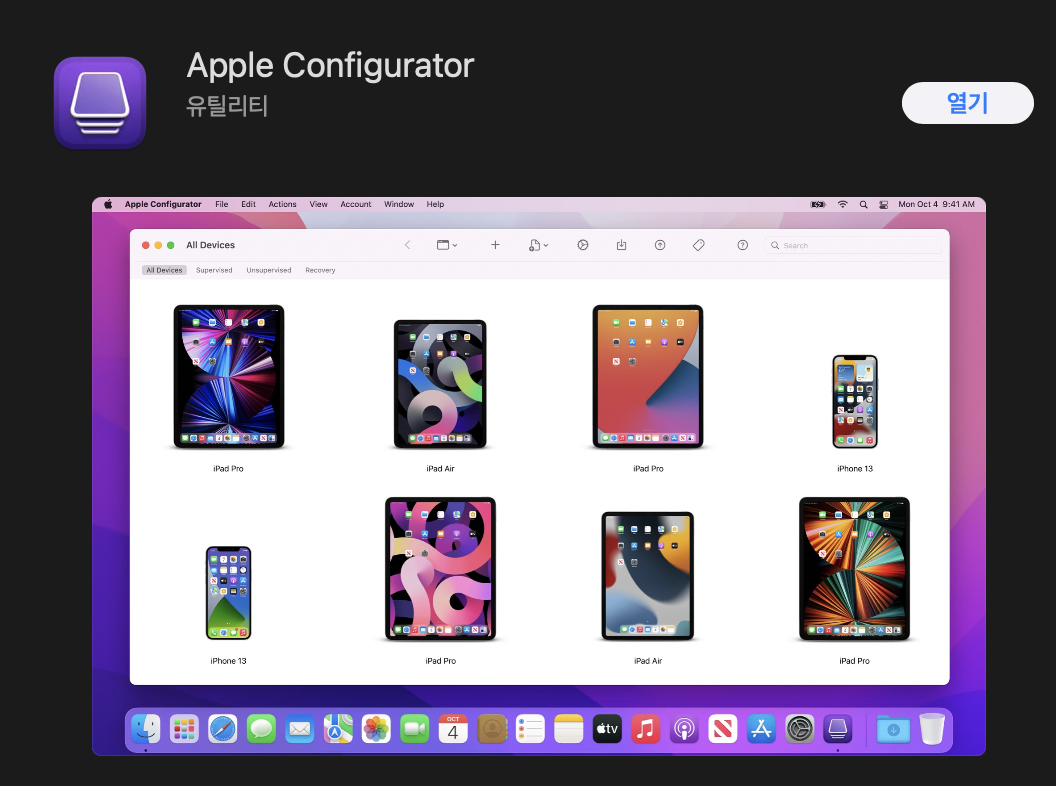Open Messages from the dock
This screenshot has height=786, width=1056.
[x=261, y=729]
